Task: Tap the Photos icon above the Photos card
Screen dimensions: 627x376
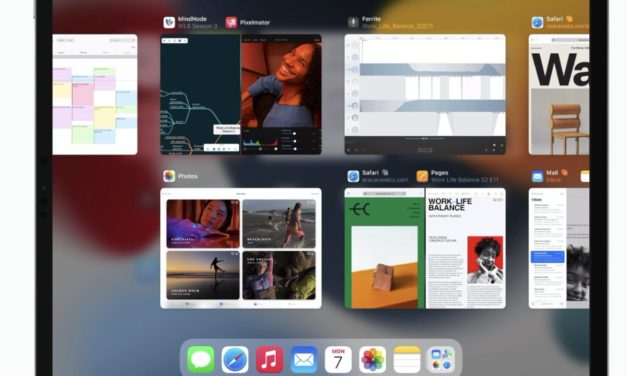Action: point(169,176)
